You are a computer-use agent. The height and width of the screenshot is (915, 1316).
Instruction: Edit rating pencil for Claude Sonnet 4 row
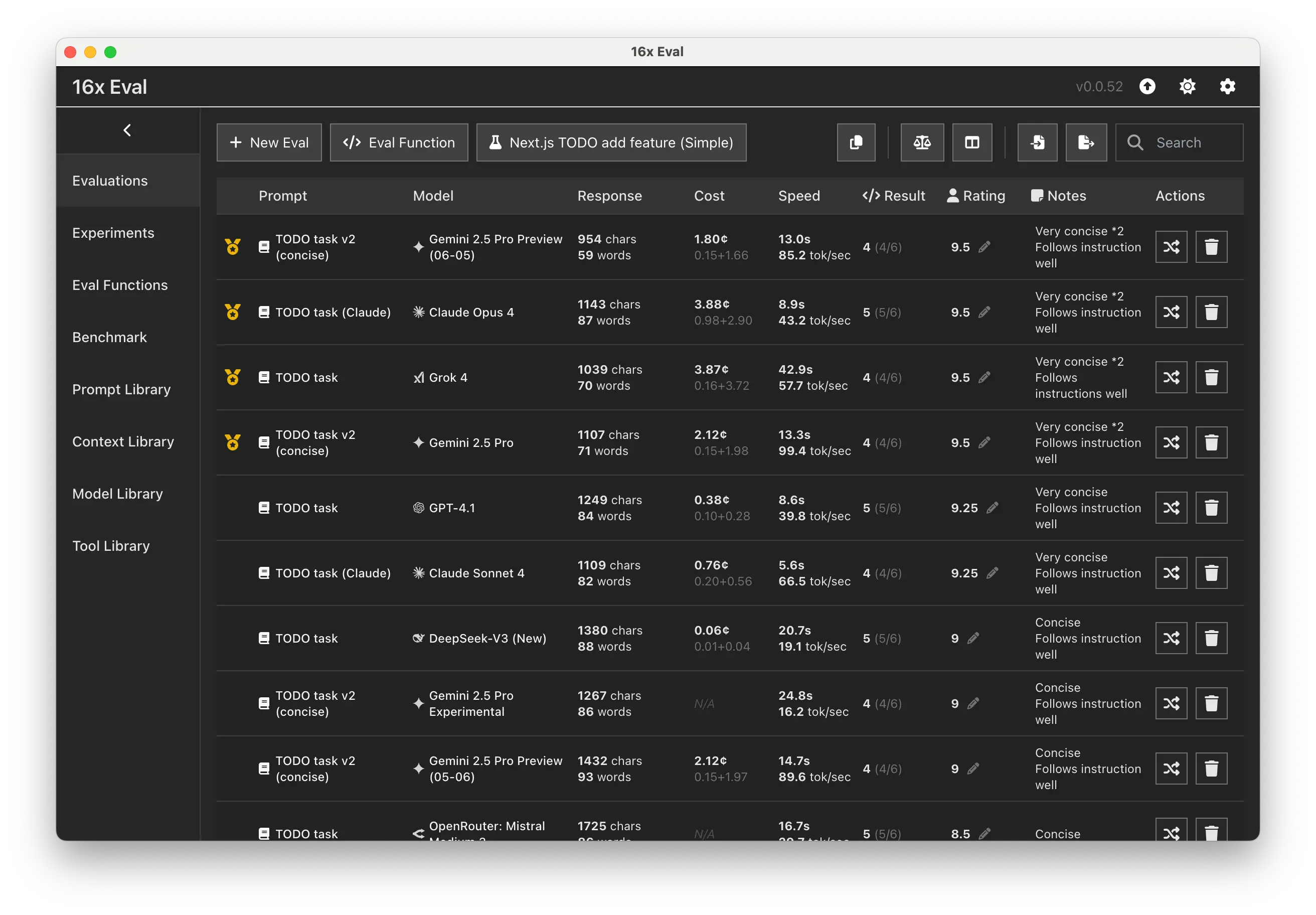point(992,573)
